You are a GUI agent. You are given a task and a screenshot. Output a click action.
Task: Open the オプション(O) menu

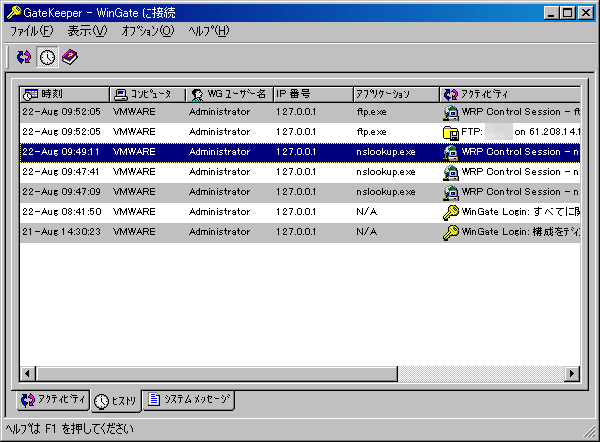click(x=148, y=31)
